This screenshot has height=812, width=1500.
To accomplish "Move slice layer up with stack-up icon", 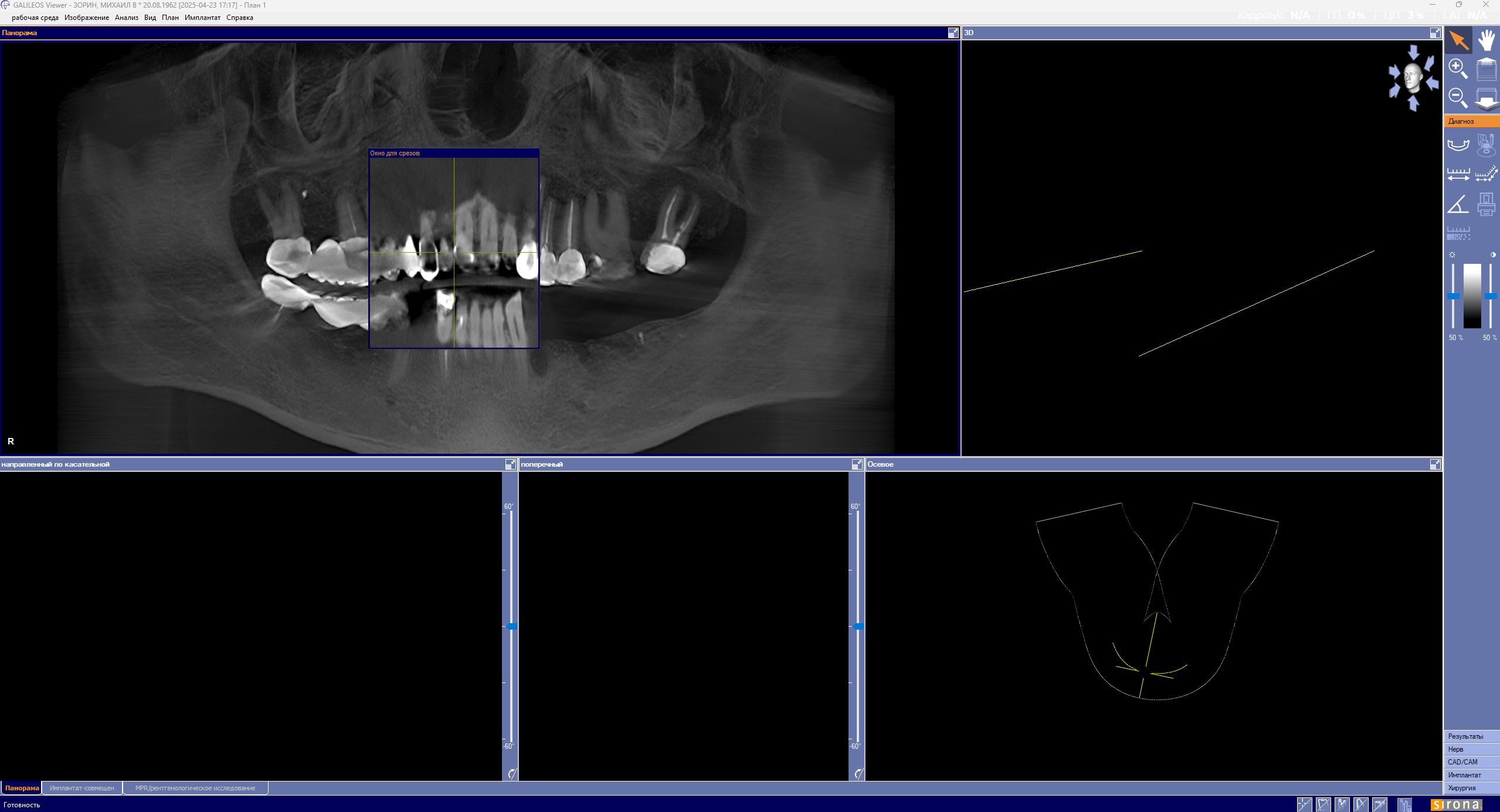I will [1486, 69].
